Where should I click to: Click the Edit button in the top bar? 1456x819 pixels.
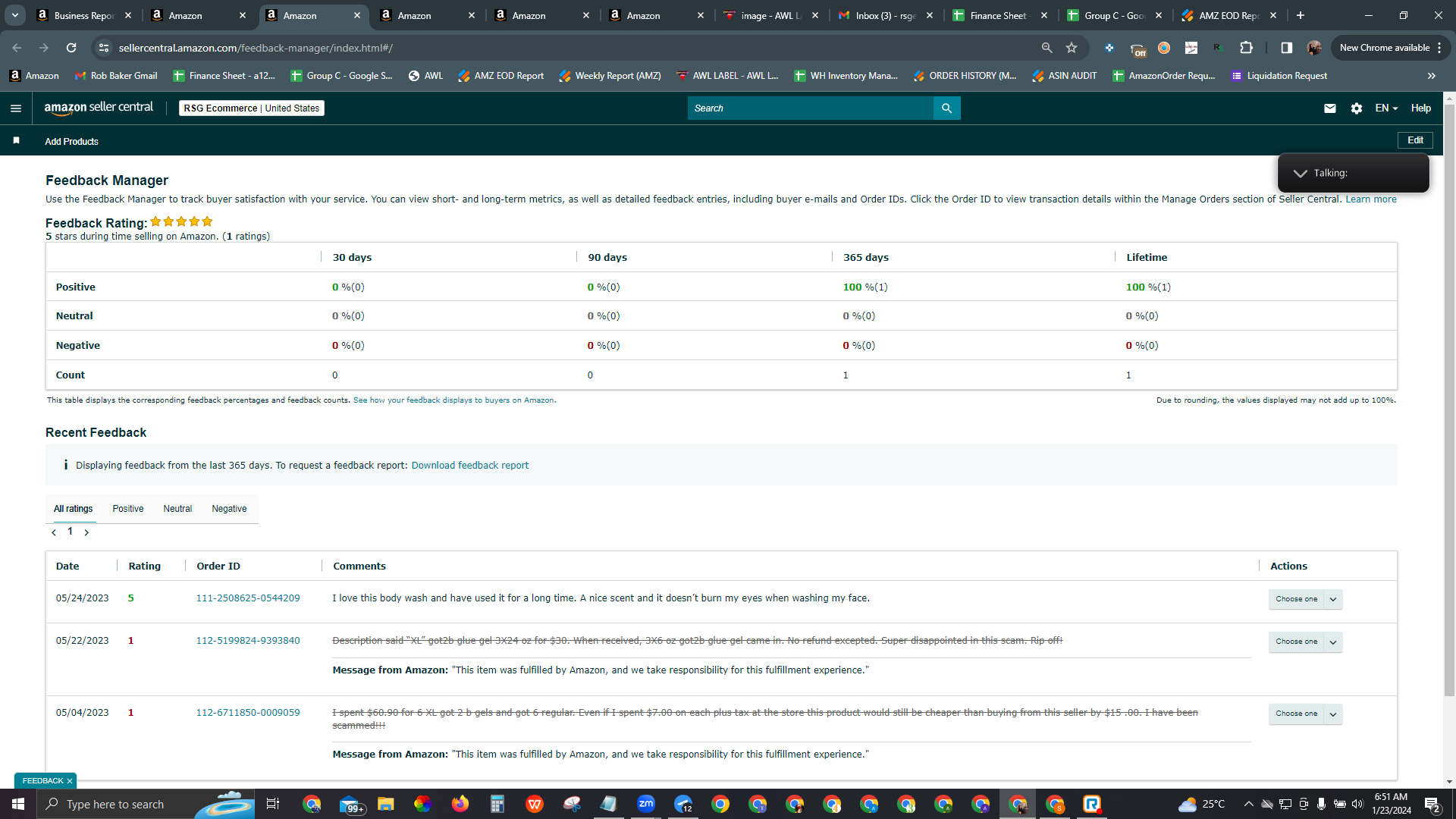[x=1415, y=140]
